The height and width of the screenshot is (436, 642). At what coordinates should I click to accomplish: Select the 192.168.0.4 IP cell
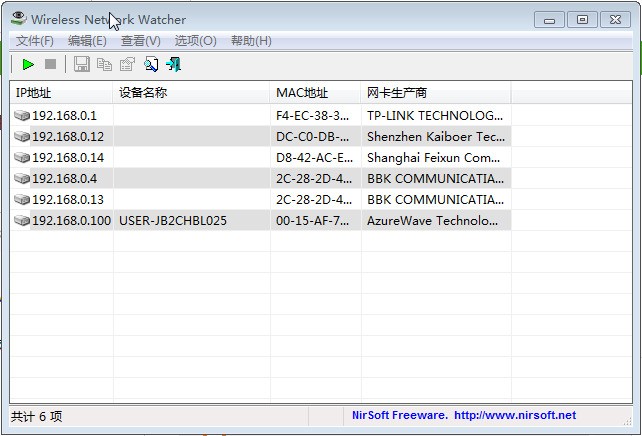64,178
